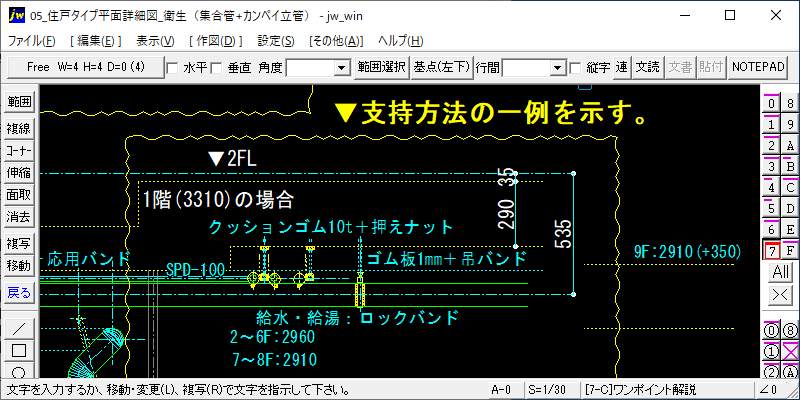800x400 pixels.
Task: Select the circle drawing tool icon
Action: 19,370
